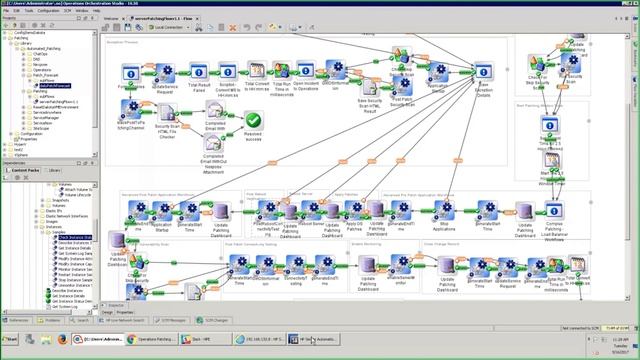Viewport: 640px width, 360px height.
Task: Open the Window menu
Action: coord(82,11)
